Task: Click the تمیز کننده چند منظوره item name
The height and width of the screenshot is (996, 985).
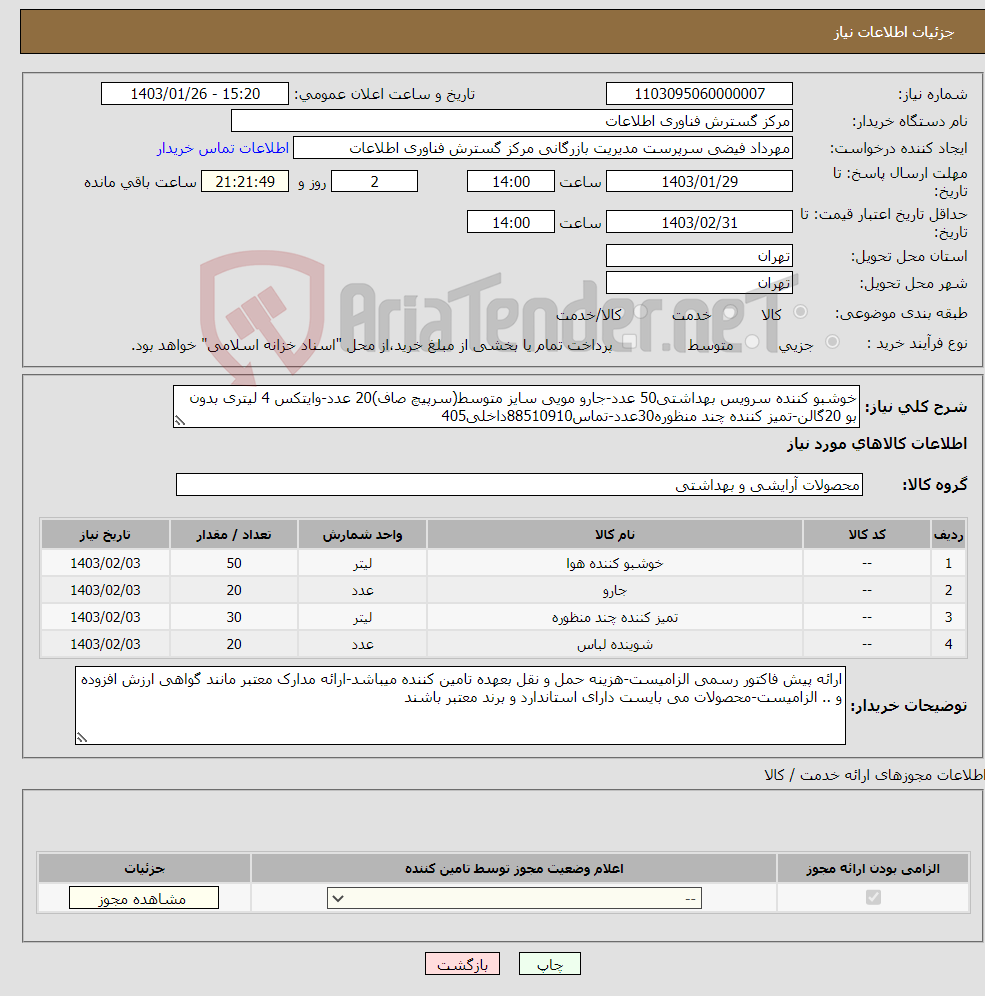Action: pyautogui.click(x=615, y=617)
